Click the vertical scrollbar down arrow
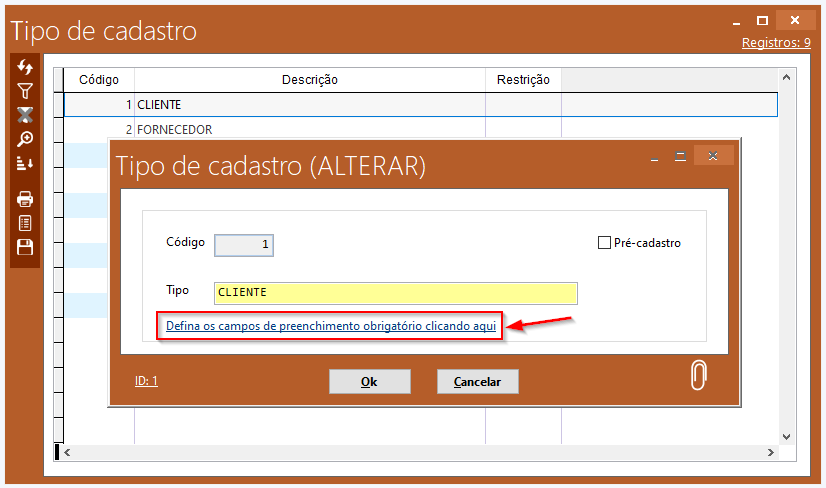The image size is (826, 488). (x=786, y=437)
